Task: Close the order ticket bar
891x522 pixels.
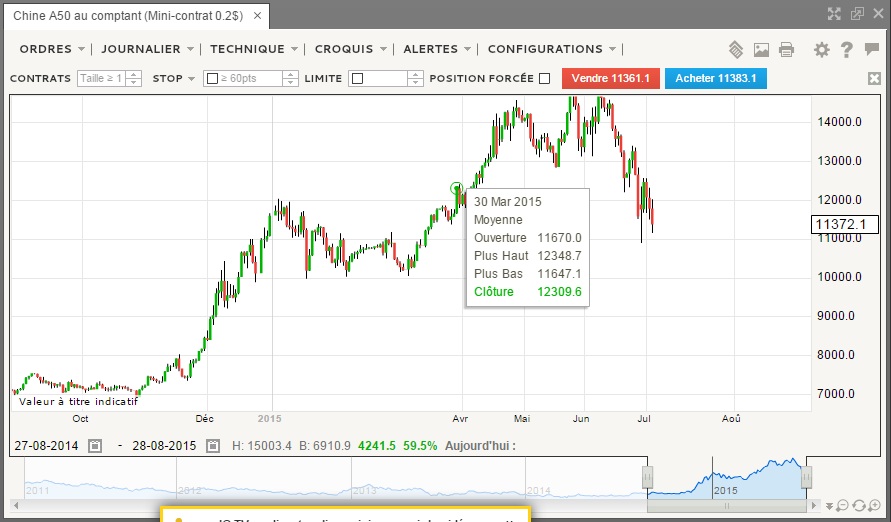Action: (x=875, y=78)
